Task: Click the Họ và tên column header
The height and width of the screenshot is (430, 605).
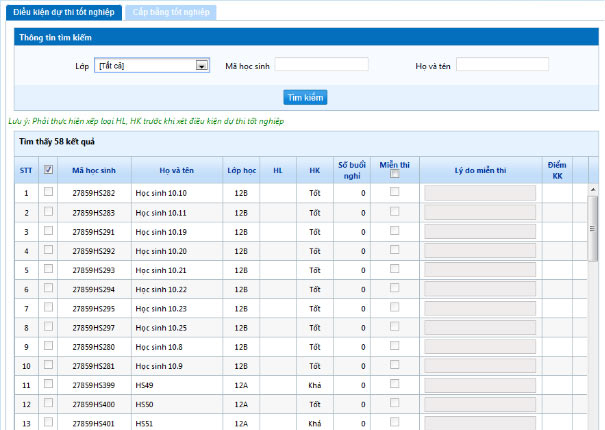Action: (x=176, y=170)
